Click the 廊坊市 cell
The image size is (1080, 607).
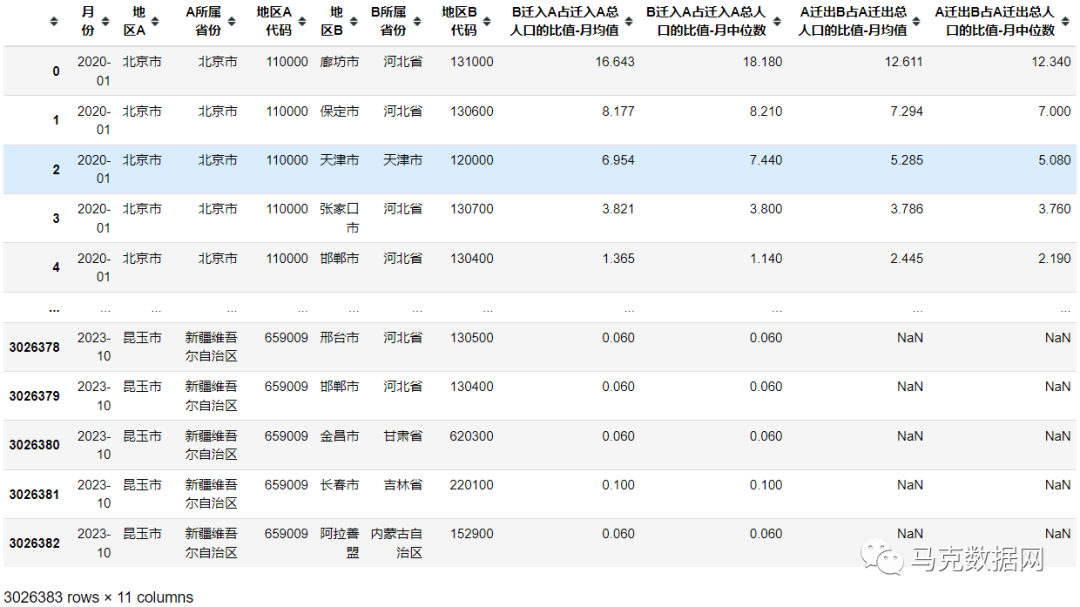coord(340,62)
